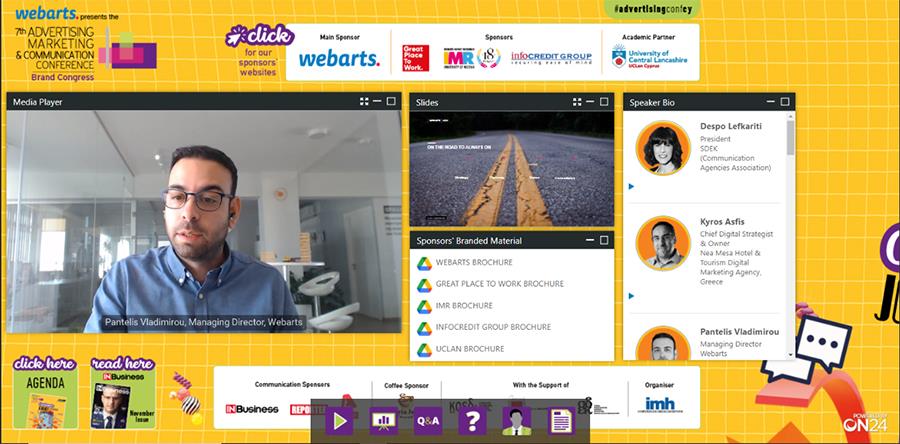Click the 'click for our sponsors' websites' badge
The image size is (900, 444).
pyautogui.click(x=259, y=52)
